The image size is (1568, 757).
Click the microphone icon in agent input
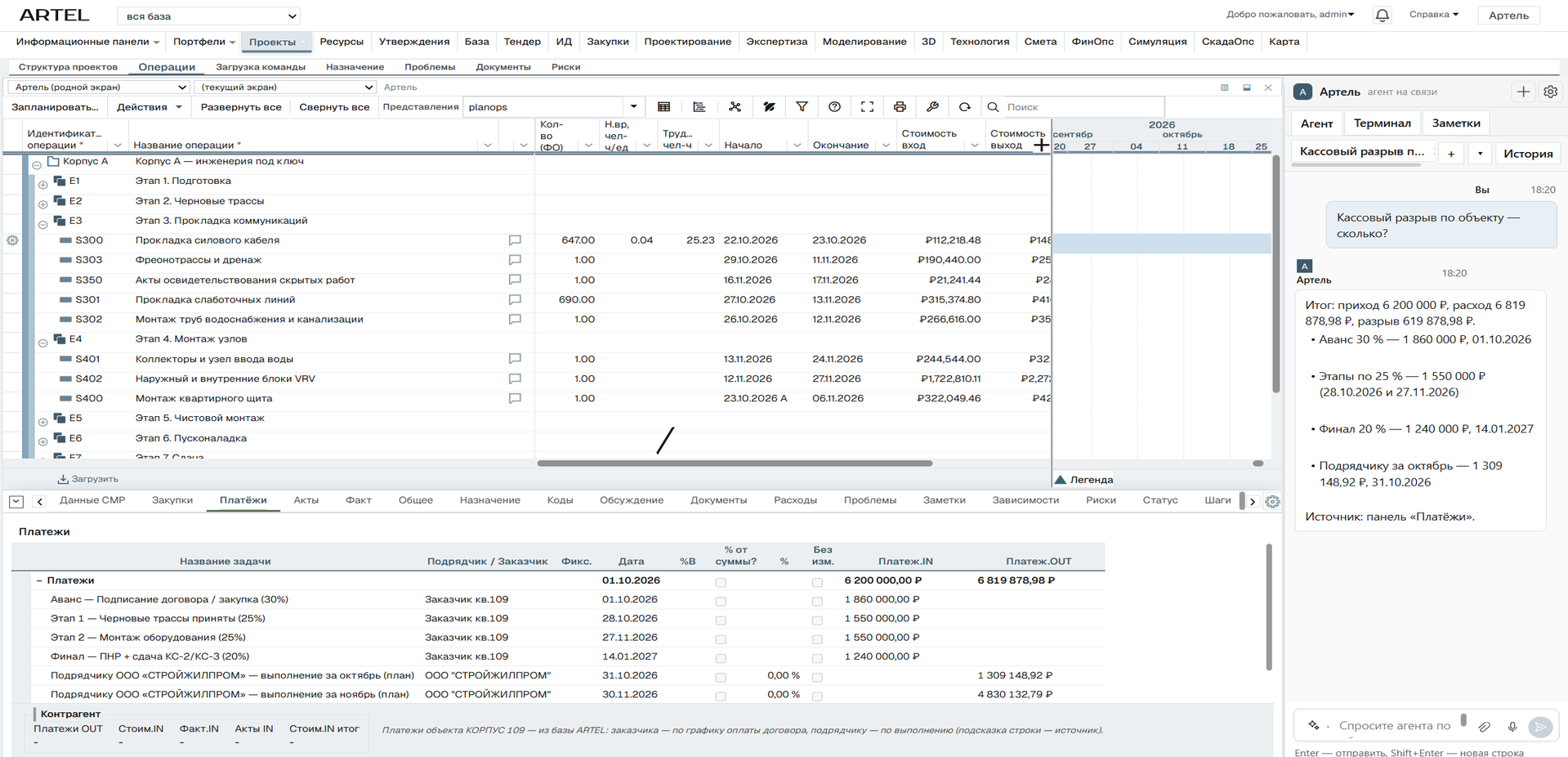point(1512,726)
